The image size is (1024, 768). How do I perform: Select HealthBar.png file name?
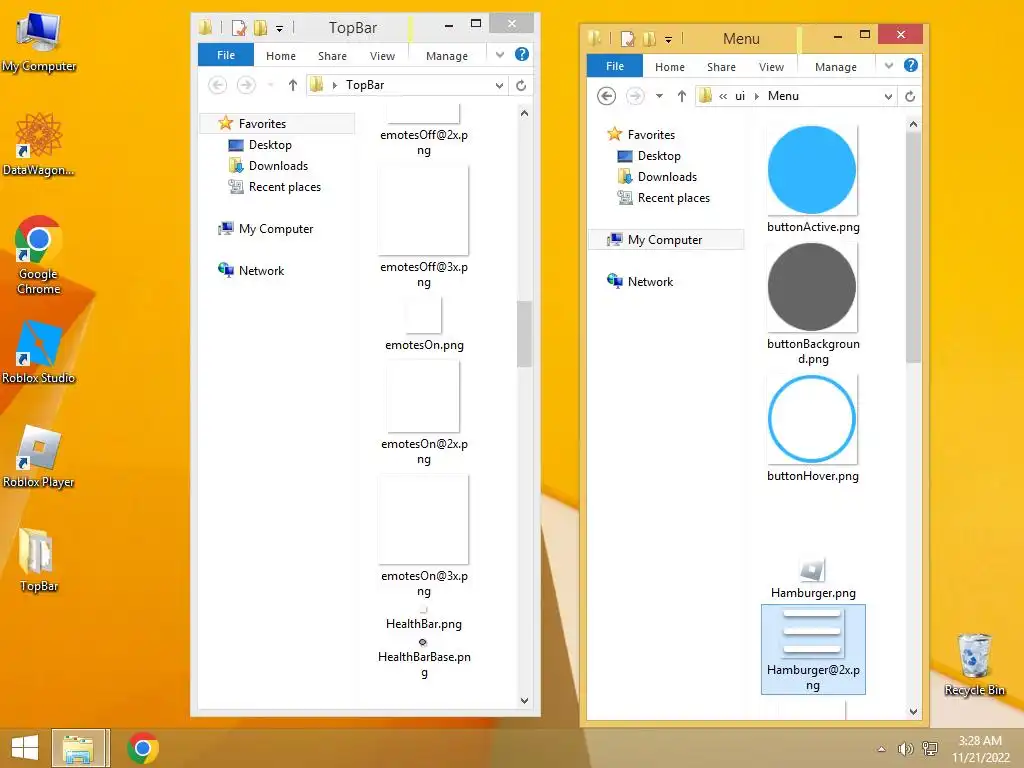point(424,624)
